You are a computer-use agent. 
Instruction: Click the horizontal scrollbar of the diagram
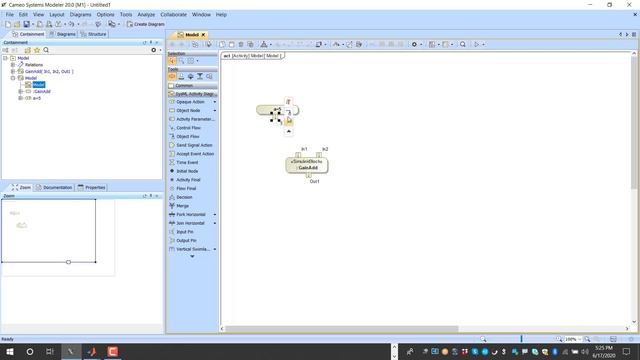342,329
